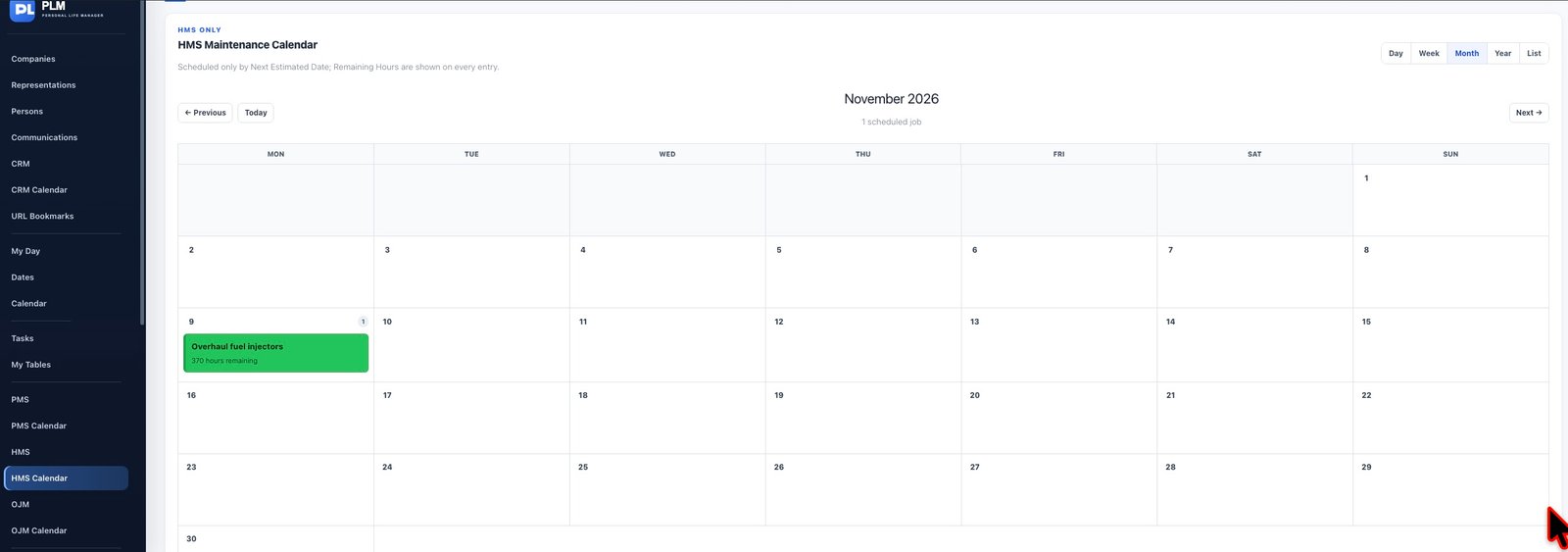Switch to Year view

click(x=1502, y=54)
